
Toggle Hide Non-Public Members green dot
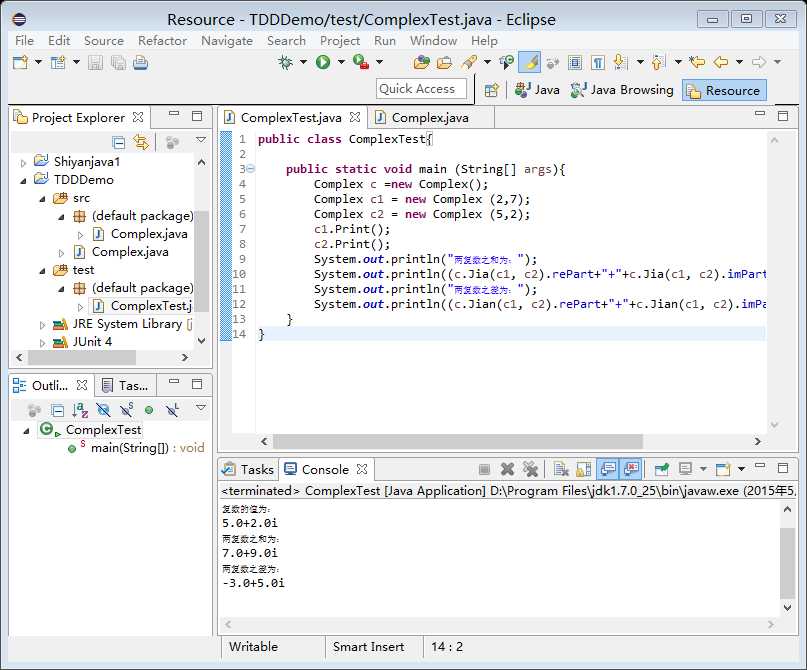point(149,410)
